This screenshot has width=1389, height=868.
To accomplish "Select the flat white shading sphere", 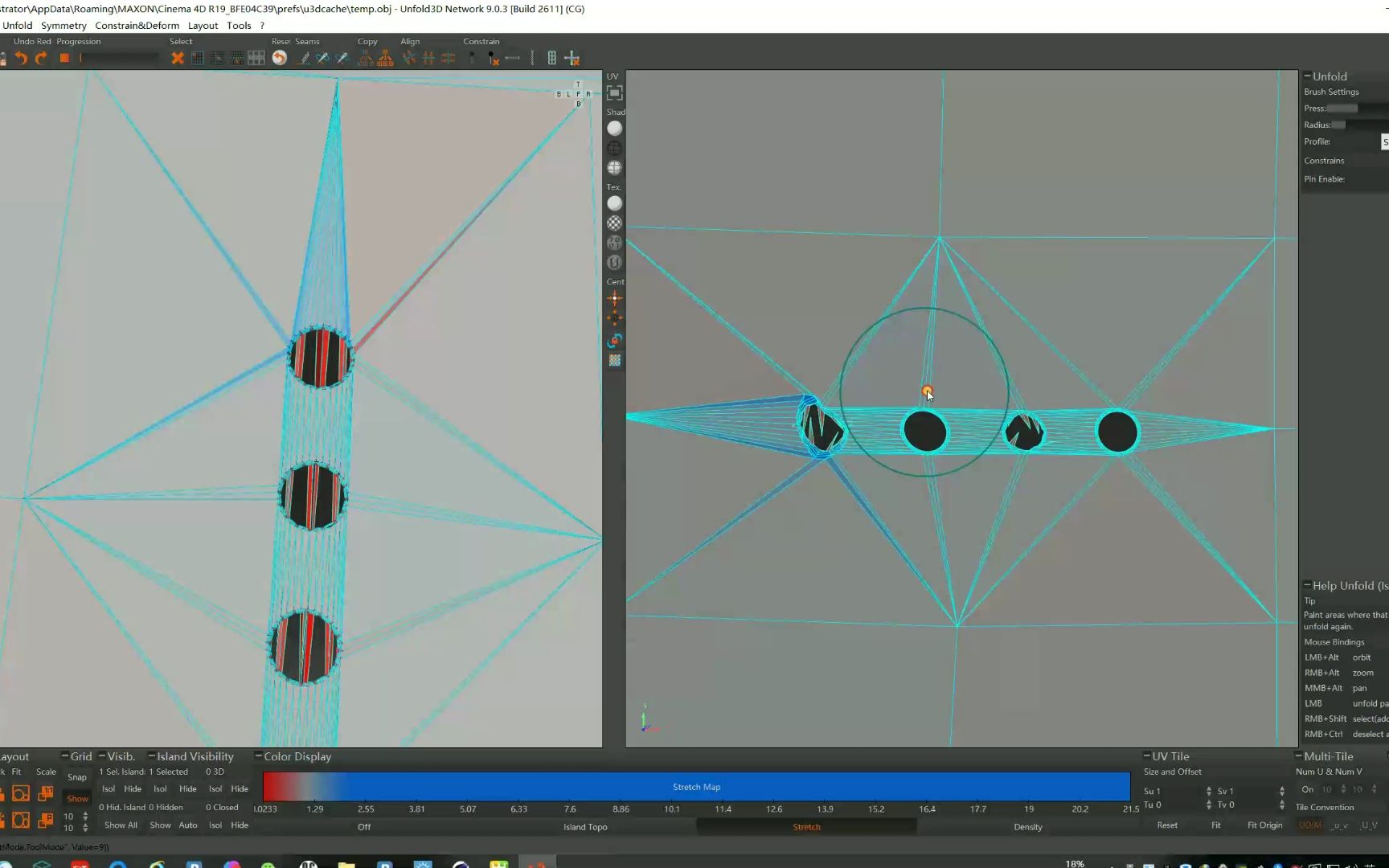I will 614,128.
